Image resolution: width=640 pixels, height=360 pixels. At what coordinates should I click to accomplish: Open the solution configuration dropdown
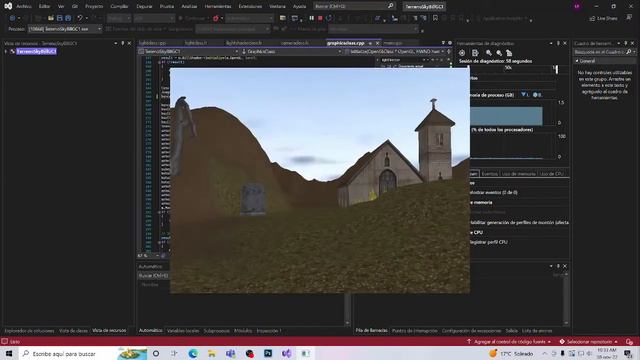119,18
